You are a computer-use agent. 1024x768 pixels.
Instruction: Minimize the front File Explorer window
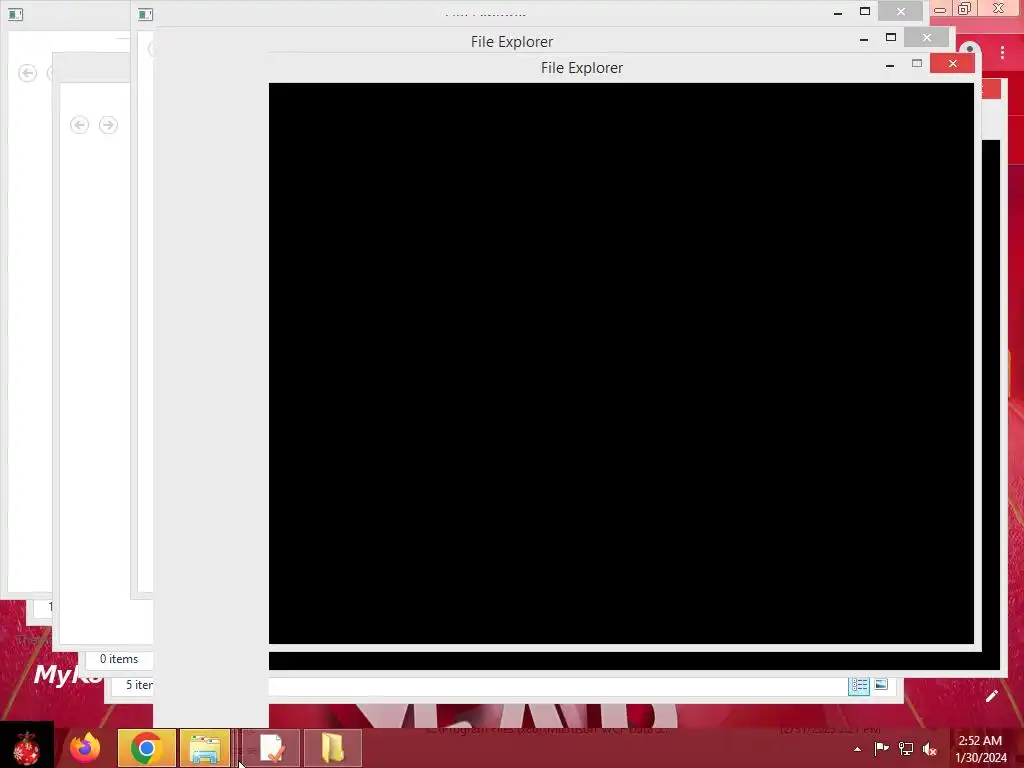889,65
